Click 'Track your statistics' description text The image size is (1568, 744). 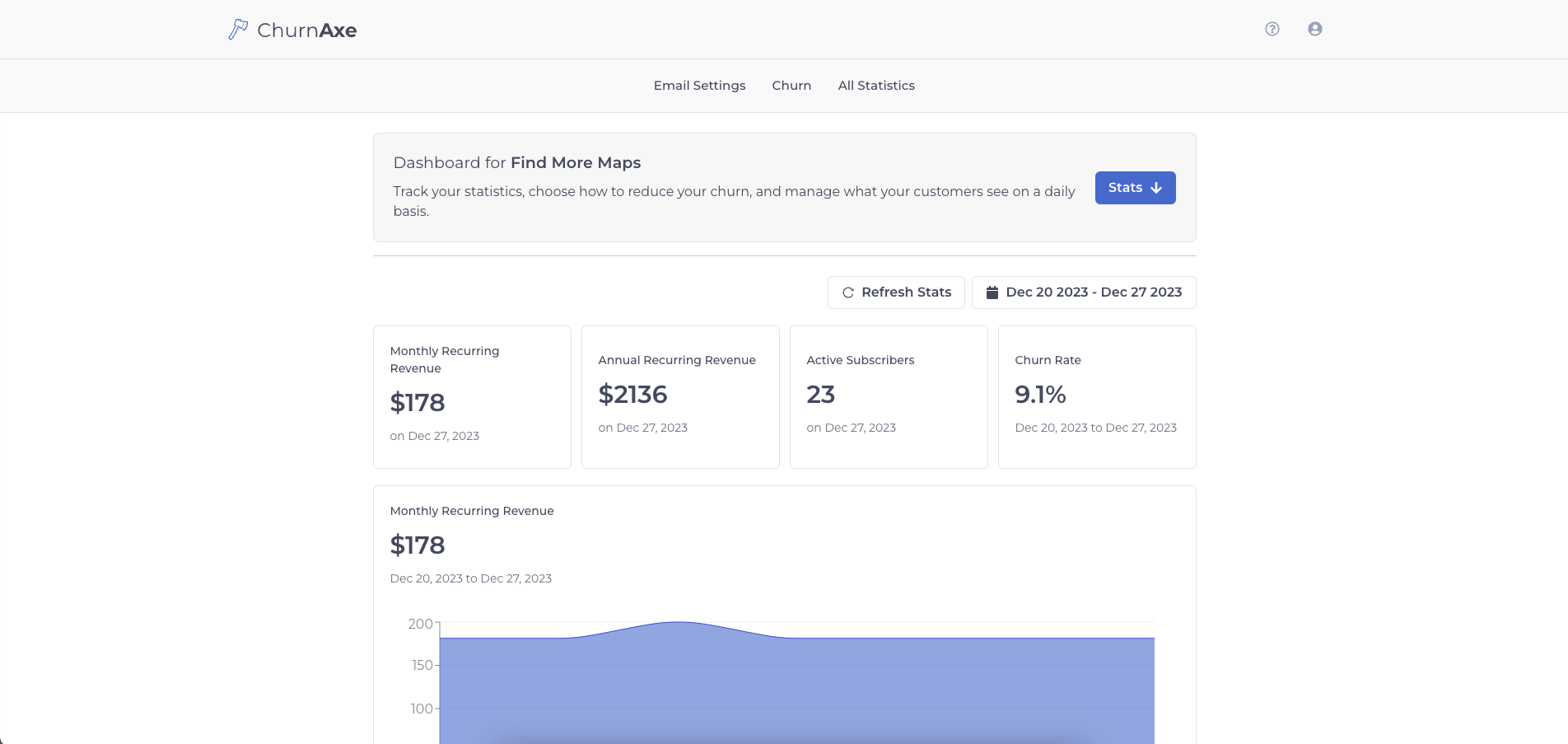click(x=734, y=201)
